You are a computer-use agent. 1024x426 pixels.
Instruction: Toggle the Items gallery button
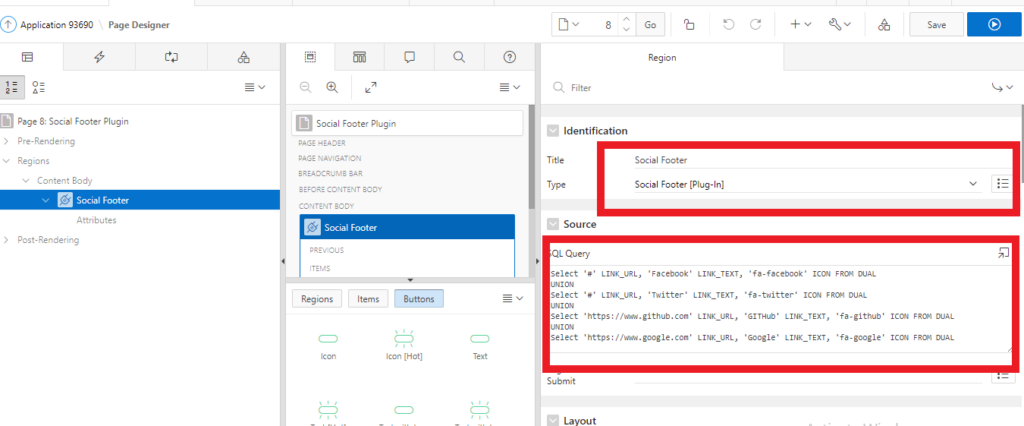point(368,299)
